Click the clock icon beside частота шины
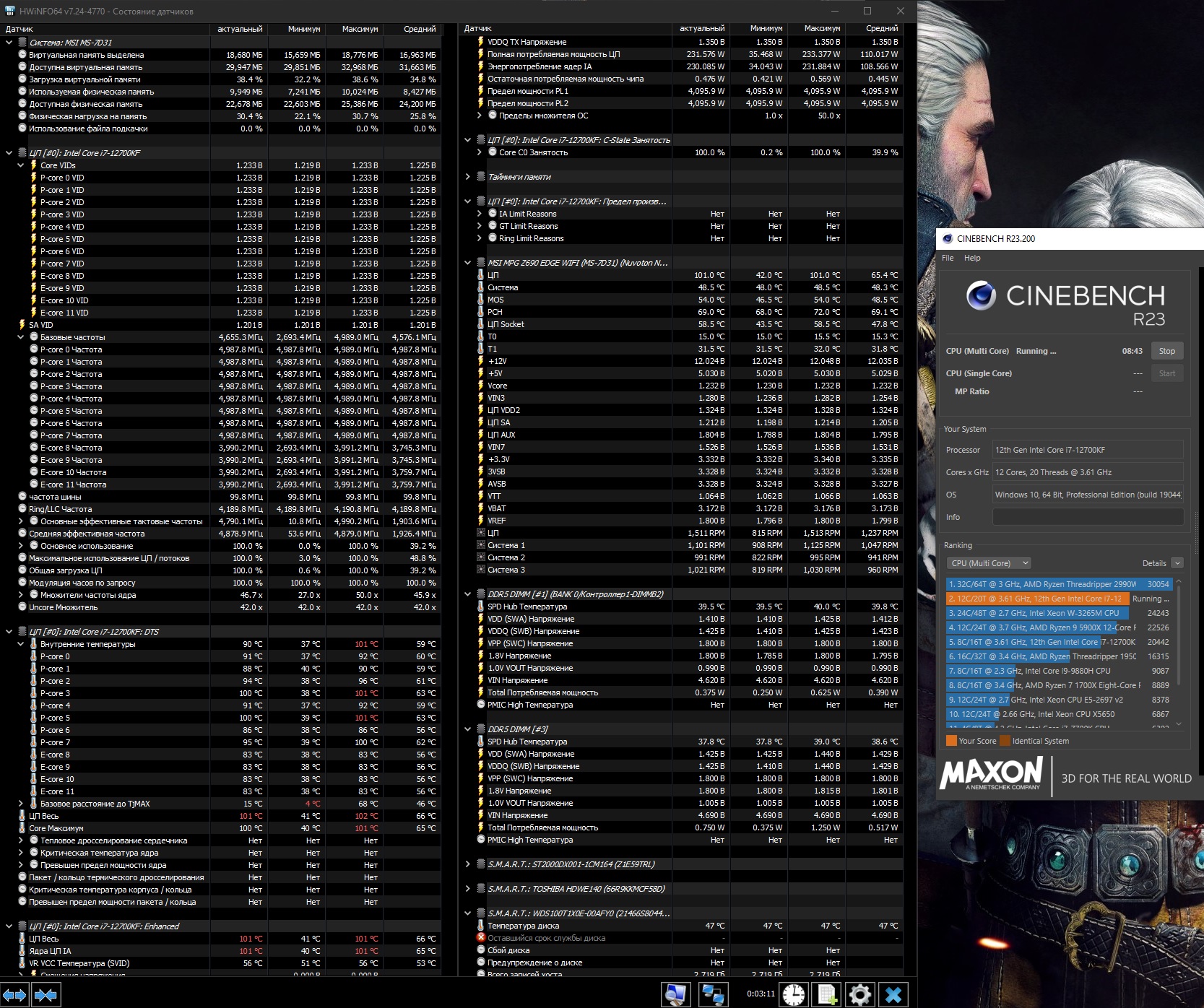 coord(22,497)
